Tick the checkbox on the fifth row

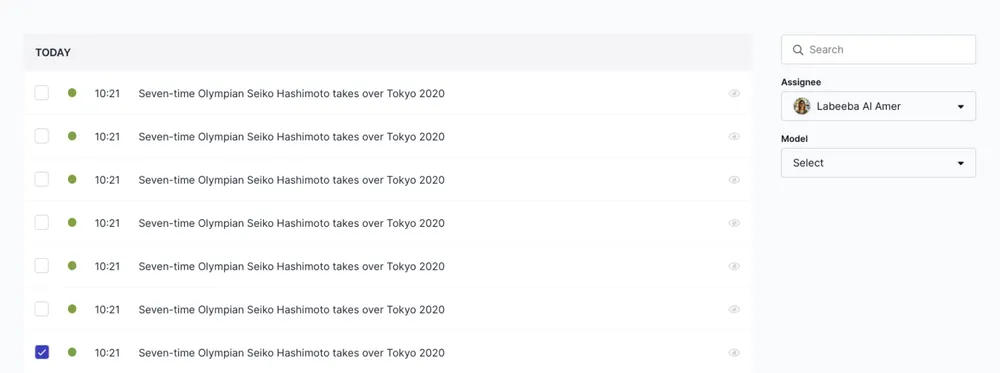pos(41,266)
